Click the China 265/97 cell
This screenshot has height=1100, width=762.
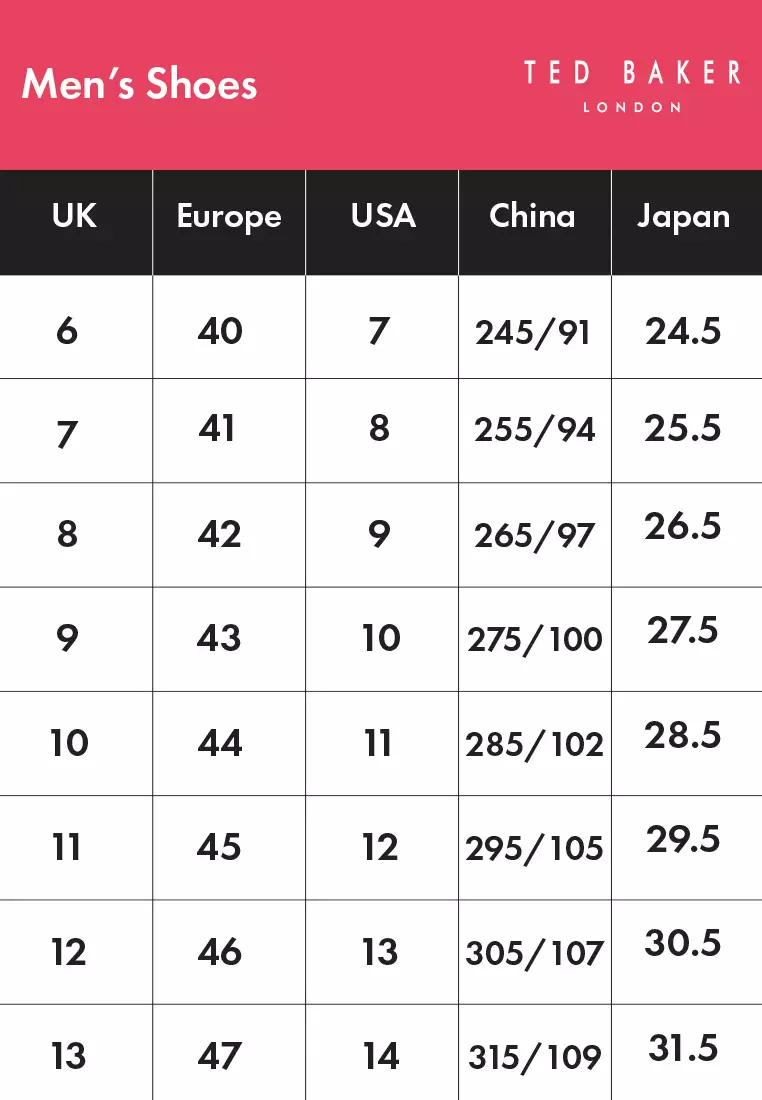535,535
